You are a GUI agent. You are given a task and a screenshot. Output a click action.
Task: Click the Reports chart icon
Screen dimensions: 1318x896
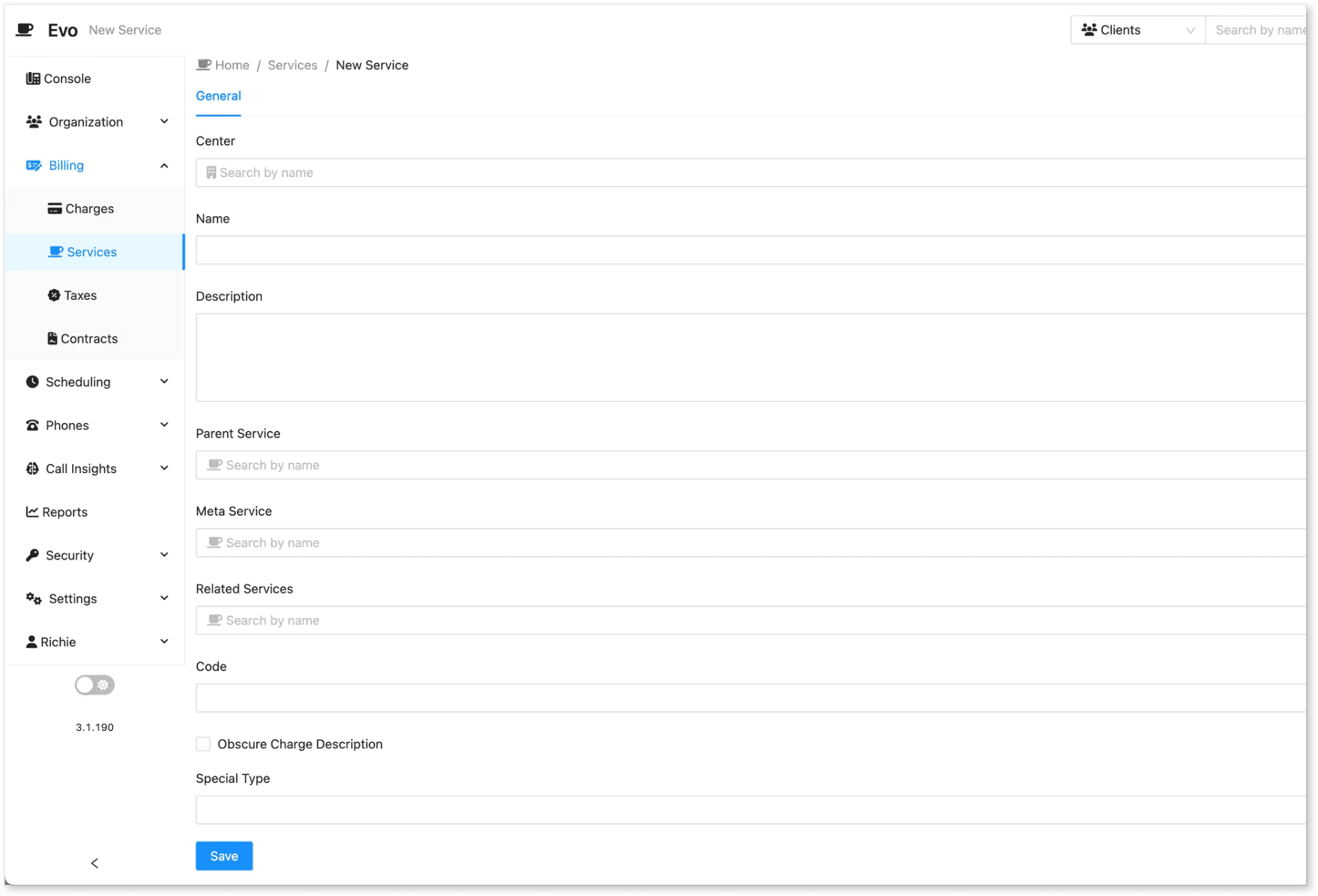[32, 512]
